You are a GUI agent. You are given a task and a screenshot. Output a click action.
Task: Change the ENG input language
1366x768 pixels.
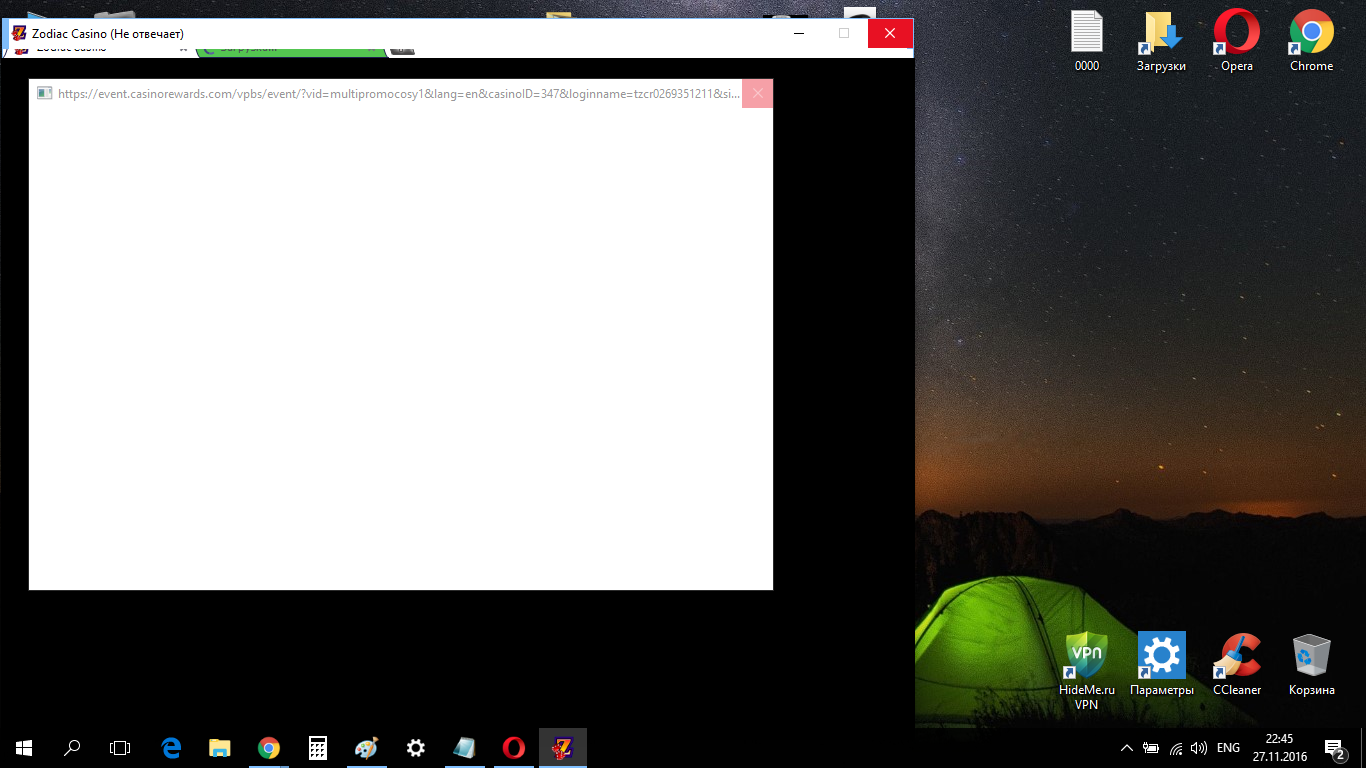pos(1229,747)
